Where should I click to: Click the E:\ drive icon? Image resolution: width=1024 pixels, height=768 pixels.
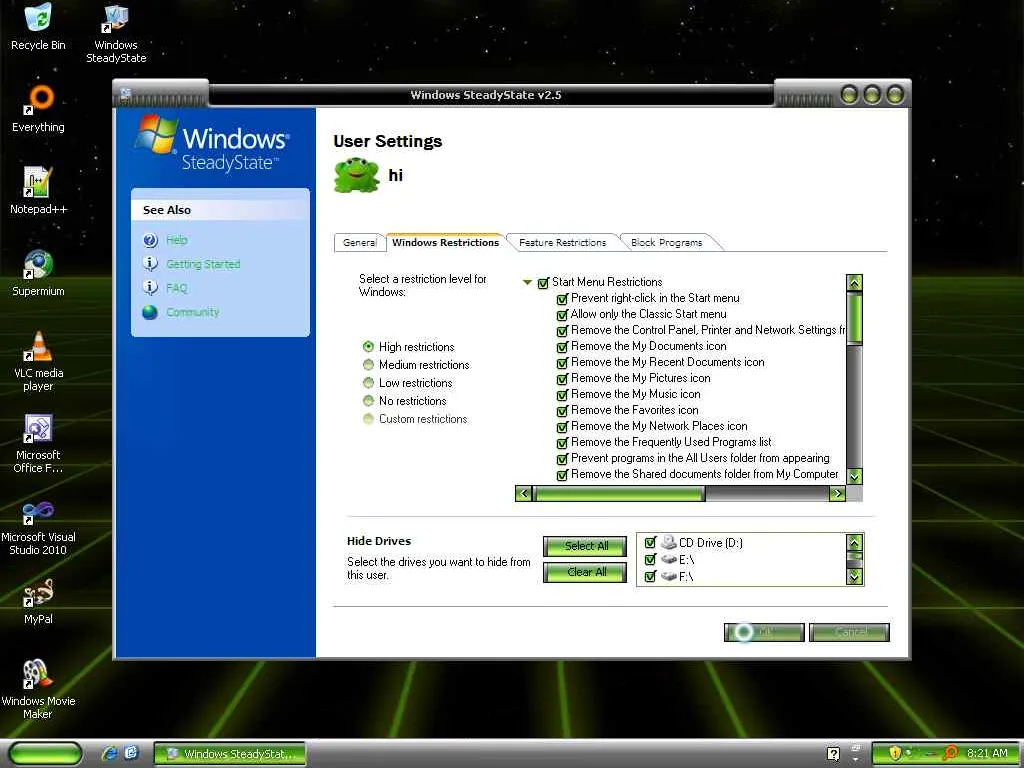668,560
